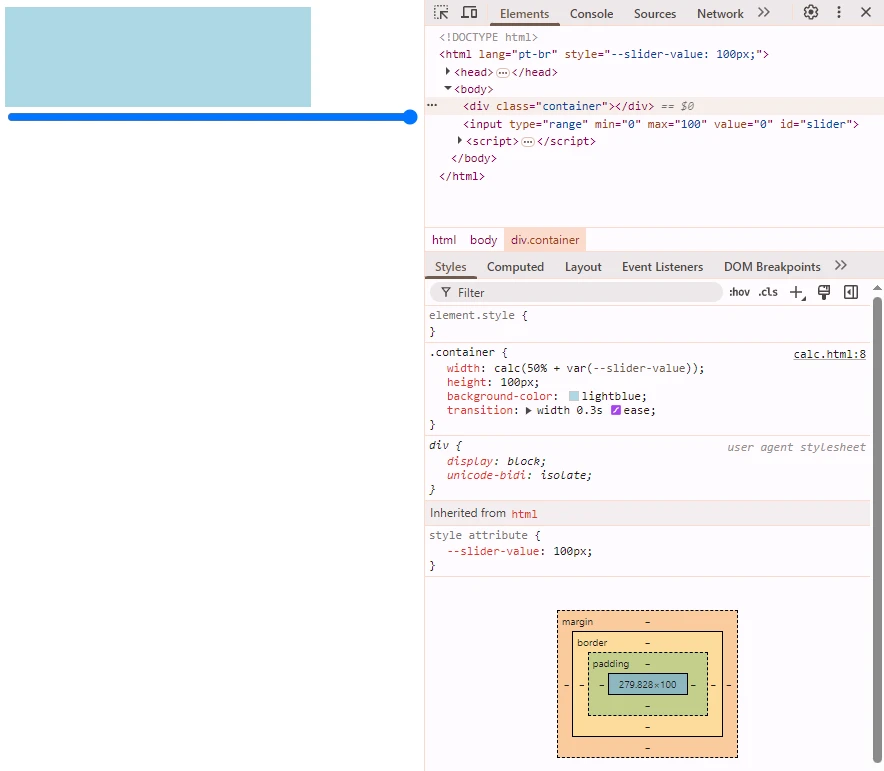
Task: Click the body breadcrumb
Action: tap(483, 240)
